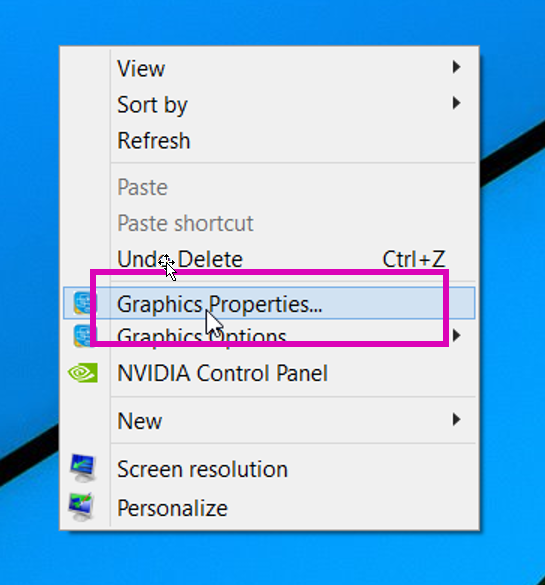
Task: Open the View menu entry
Action: pyautogui.click(x=269, y=68)
